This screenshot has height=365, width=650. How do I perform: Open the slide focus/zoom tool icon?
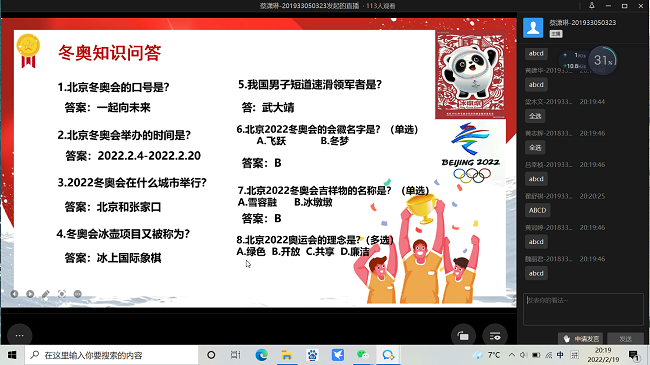tap(62, 294)
